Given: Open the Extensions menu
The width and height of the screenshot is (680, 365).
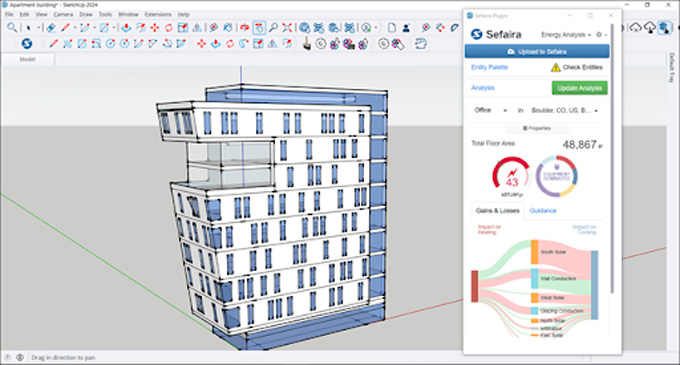Looking at the screenshot, I should 158,14.
